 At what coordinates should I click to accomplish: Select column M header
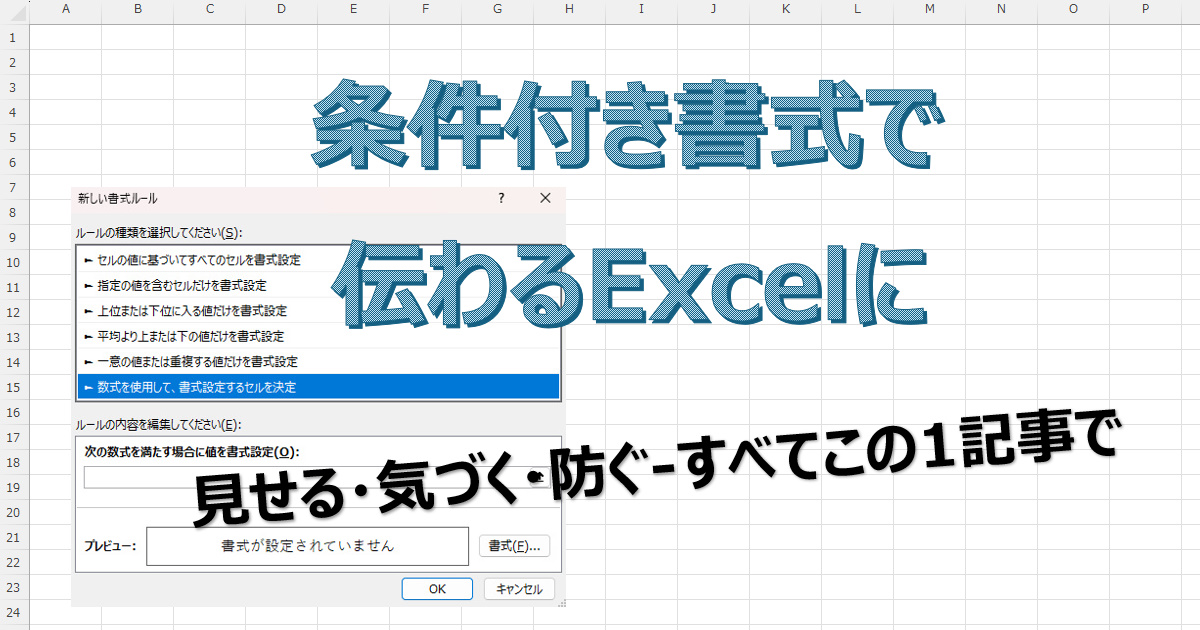(930, 9)
